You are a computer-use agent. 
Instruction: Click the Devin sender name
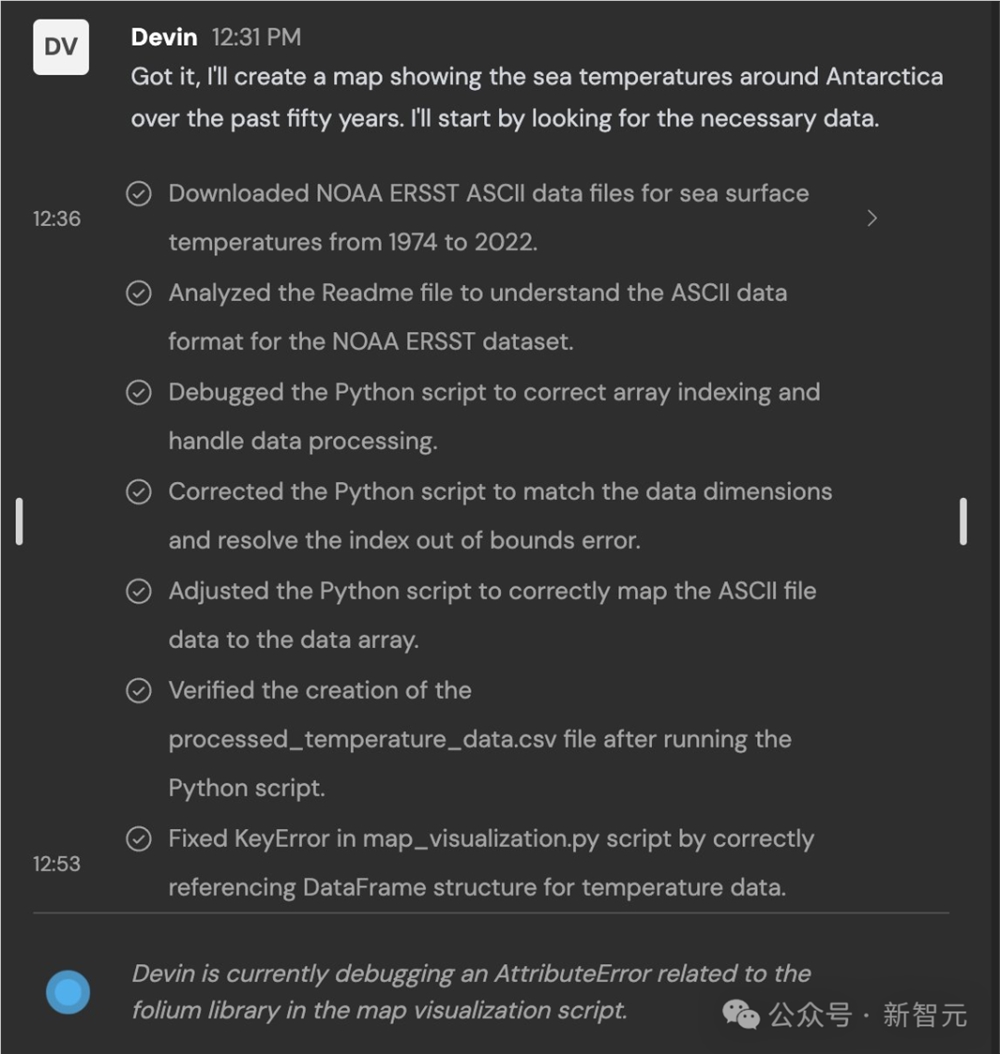165,37
